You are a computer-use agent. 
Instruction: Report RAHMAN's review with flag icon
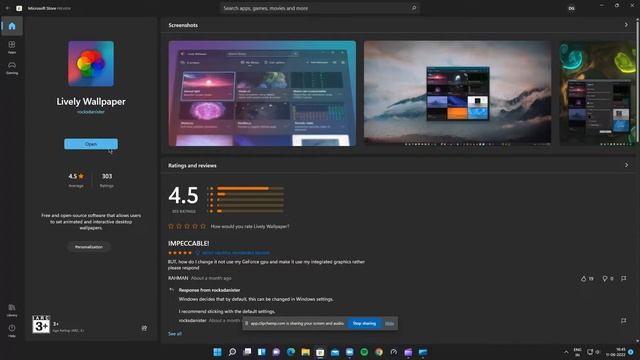click(x=624, y=278)
